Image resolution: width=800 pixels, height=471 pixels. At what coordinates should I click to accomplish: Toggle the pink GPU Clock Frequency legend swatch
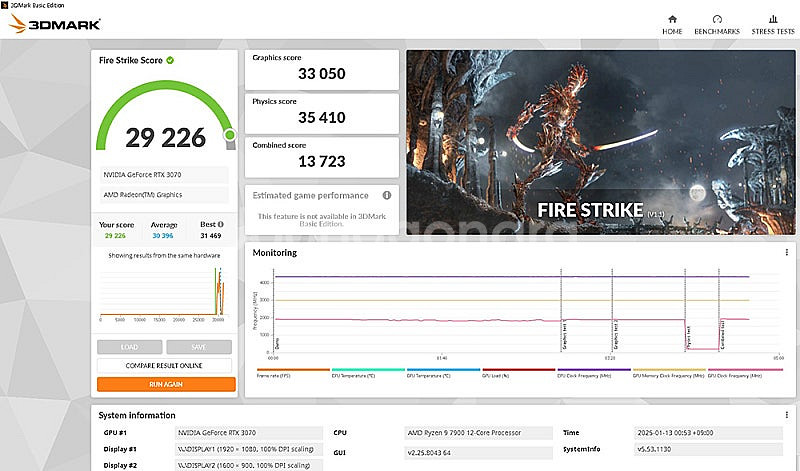(x=745, y=369)
